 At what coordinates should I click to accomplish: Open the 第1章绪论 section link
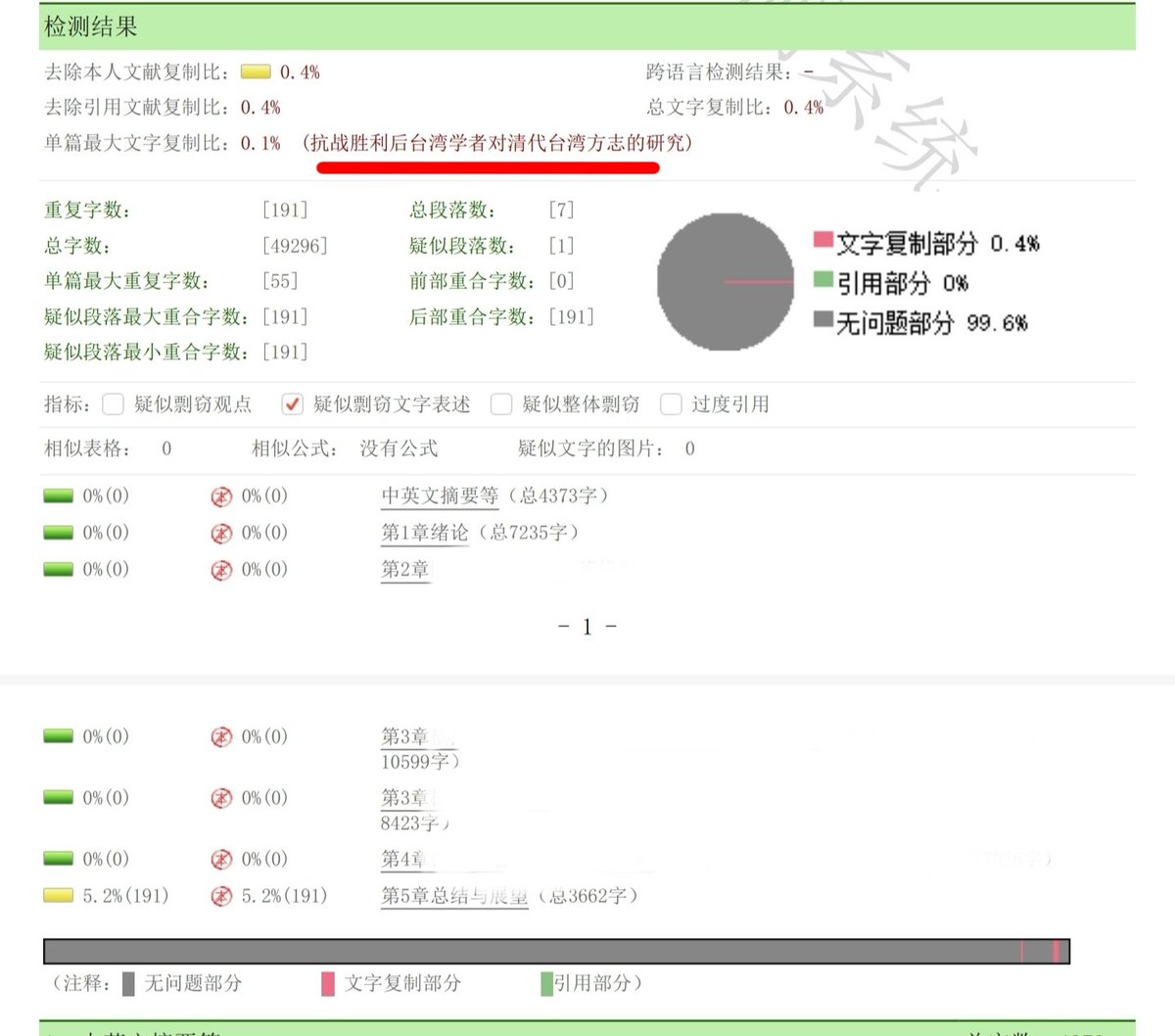(425, 533)
